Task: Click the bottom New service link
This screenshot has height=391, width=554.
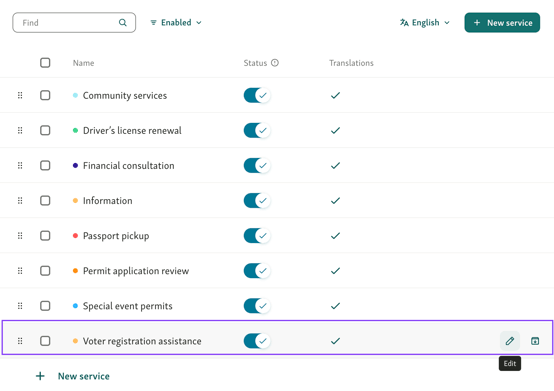Action: (84, 376)
